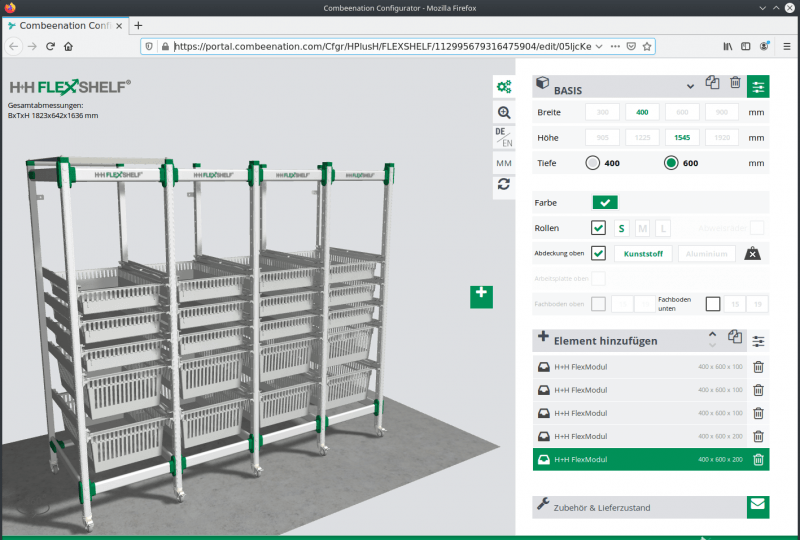Open the sliders icon in Element hinzufügen header
800x540 pixels.
click(x=758, y=341)
